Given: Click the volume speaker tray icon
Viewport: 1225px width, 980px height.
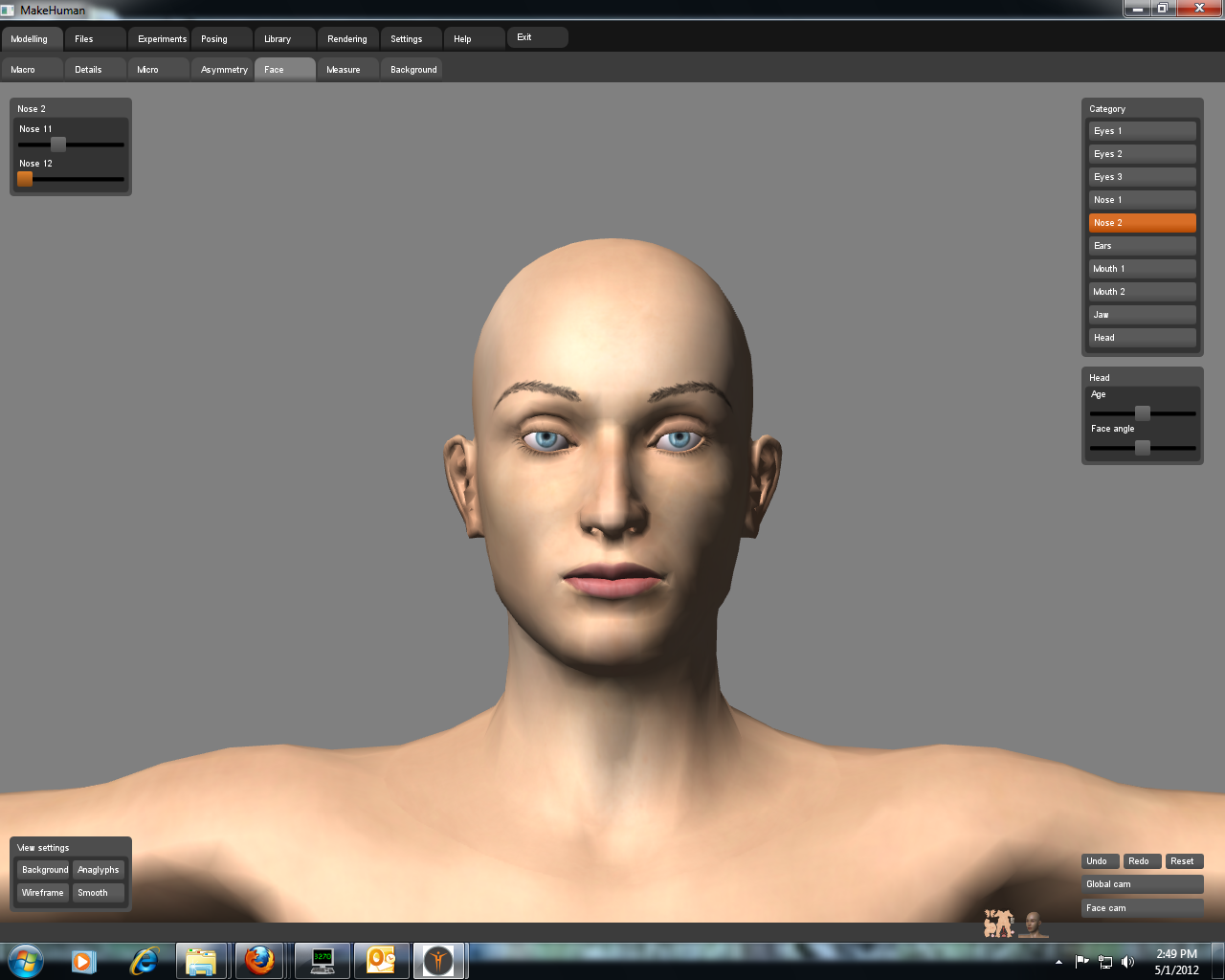Looking at the screenshot, I should point(1128,962).
